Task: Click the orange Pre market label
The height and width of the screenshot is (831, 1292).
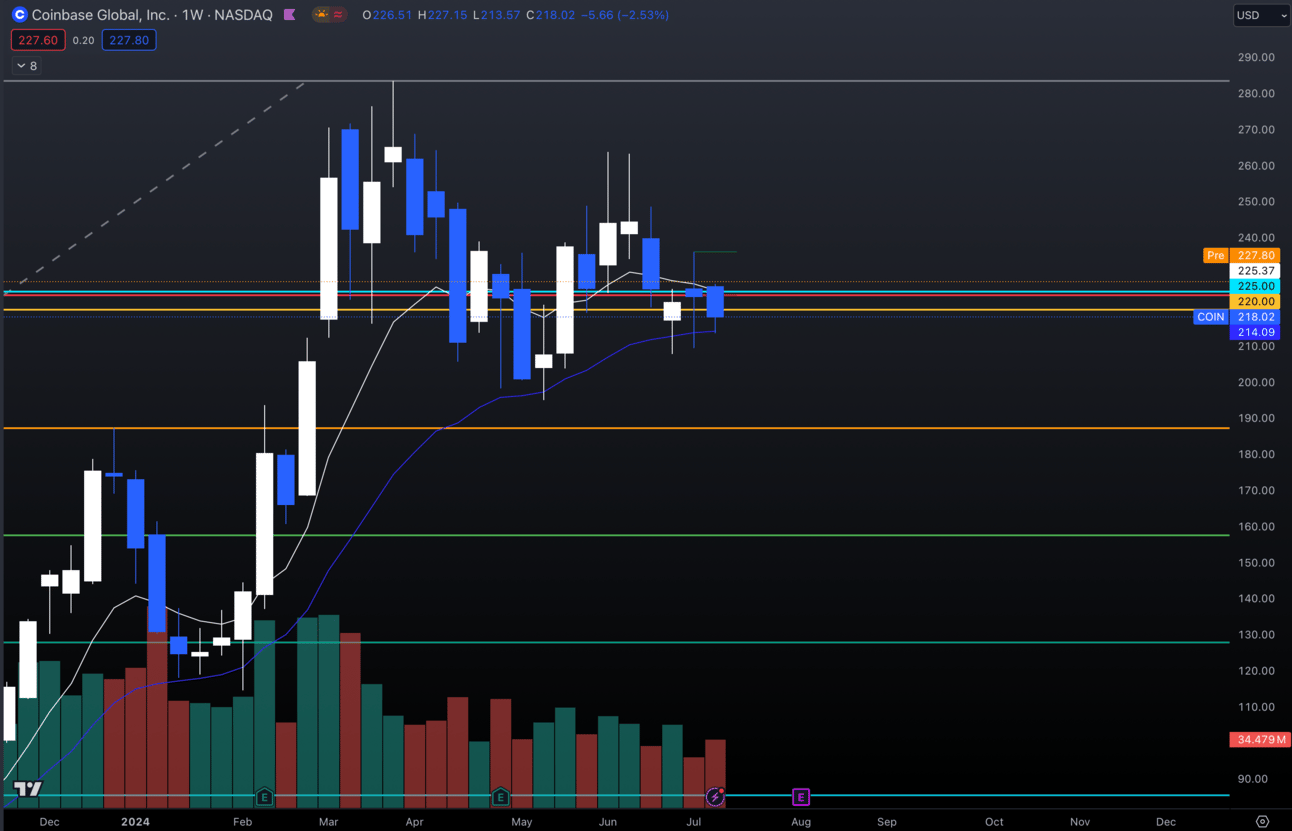Action: [1215, 255]
